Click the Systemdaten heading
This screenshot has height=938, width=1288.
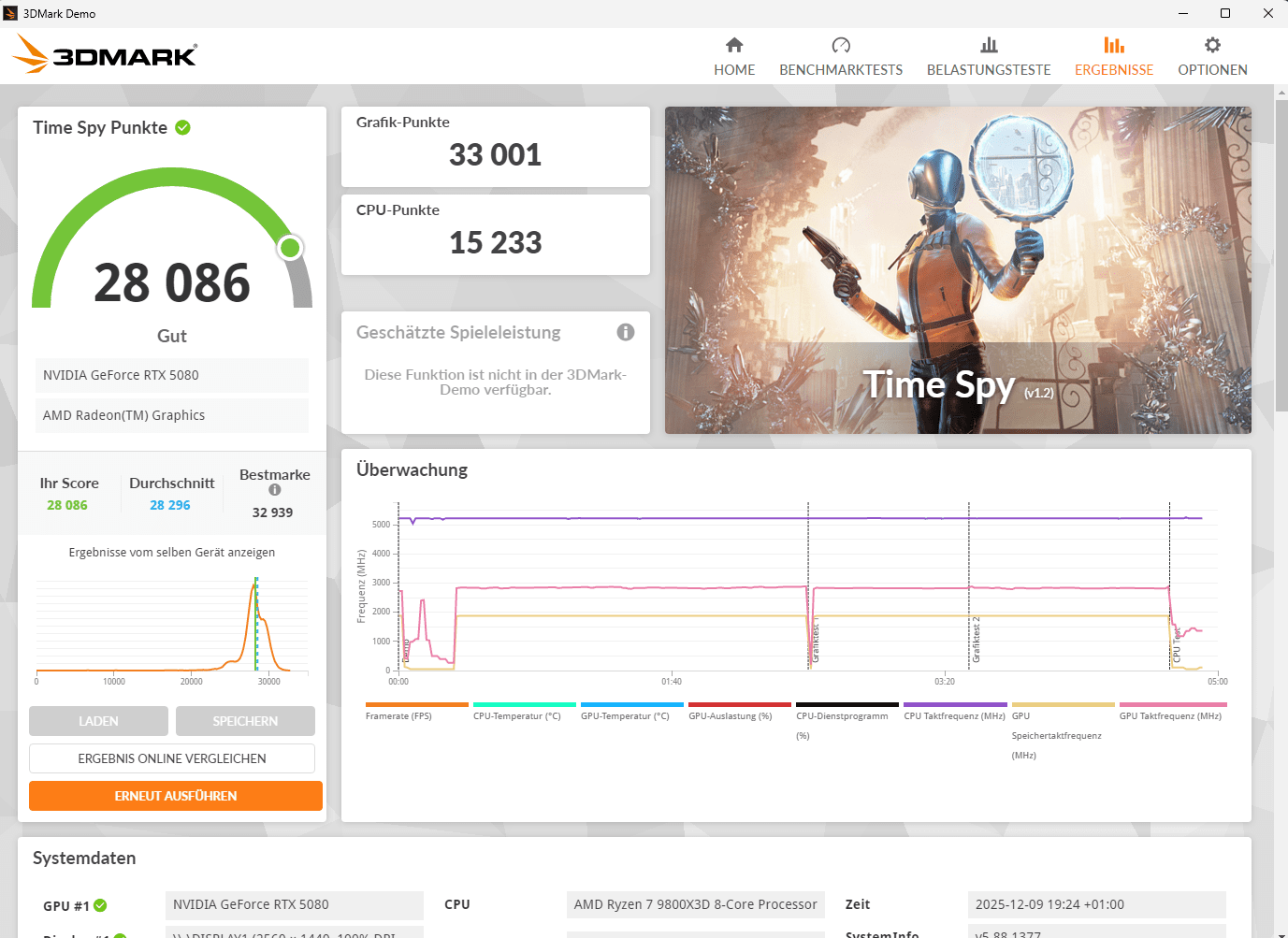(x=84, y=858)
